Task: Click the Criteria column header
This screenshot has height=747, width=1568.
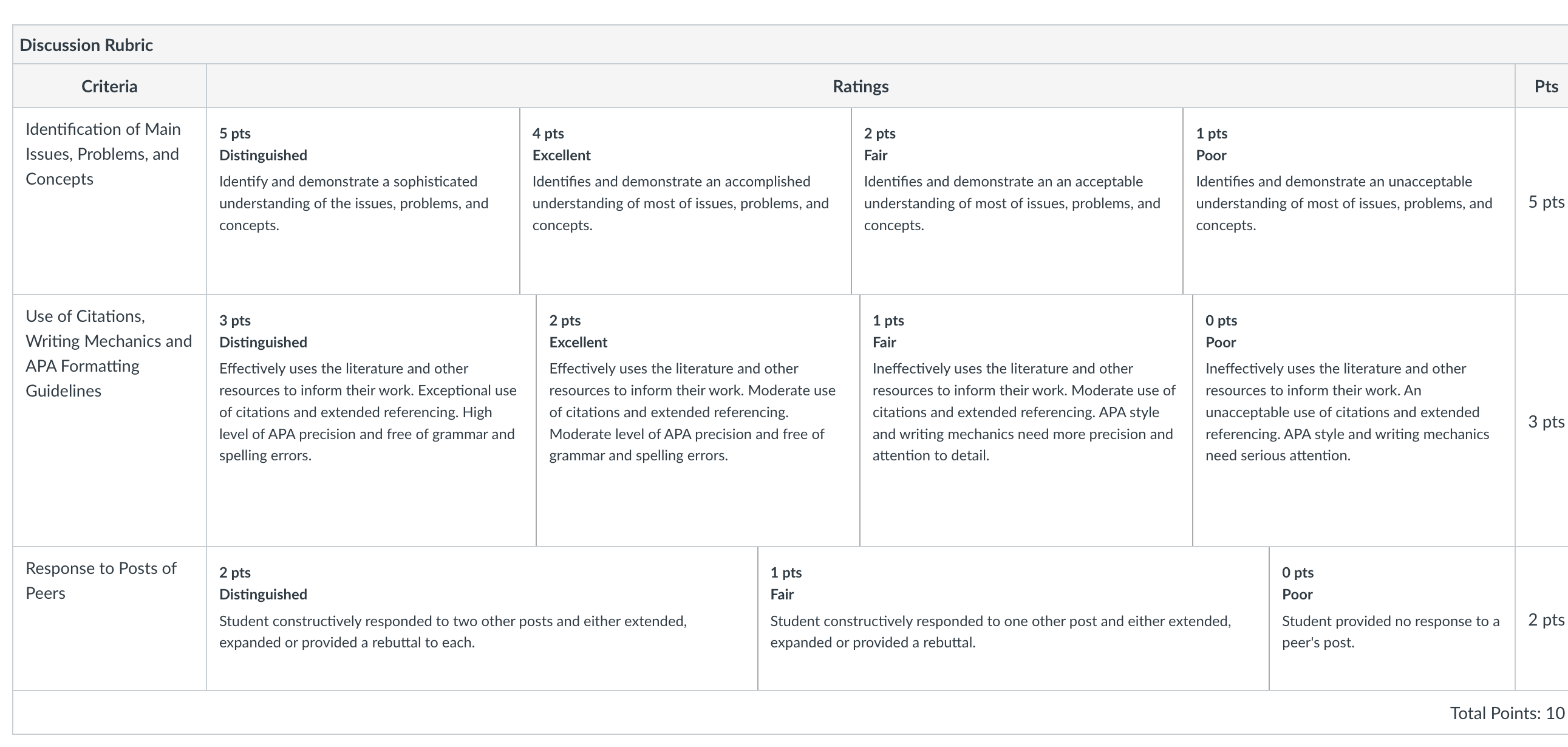Action: [109, 86]
